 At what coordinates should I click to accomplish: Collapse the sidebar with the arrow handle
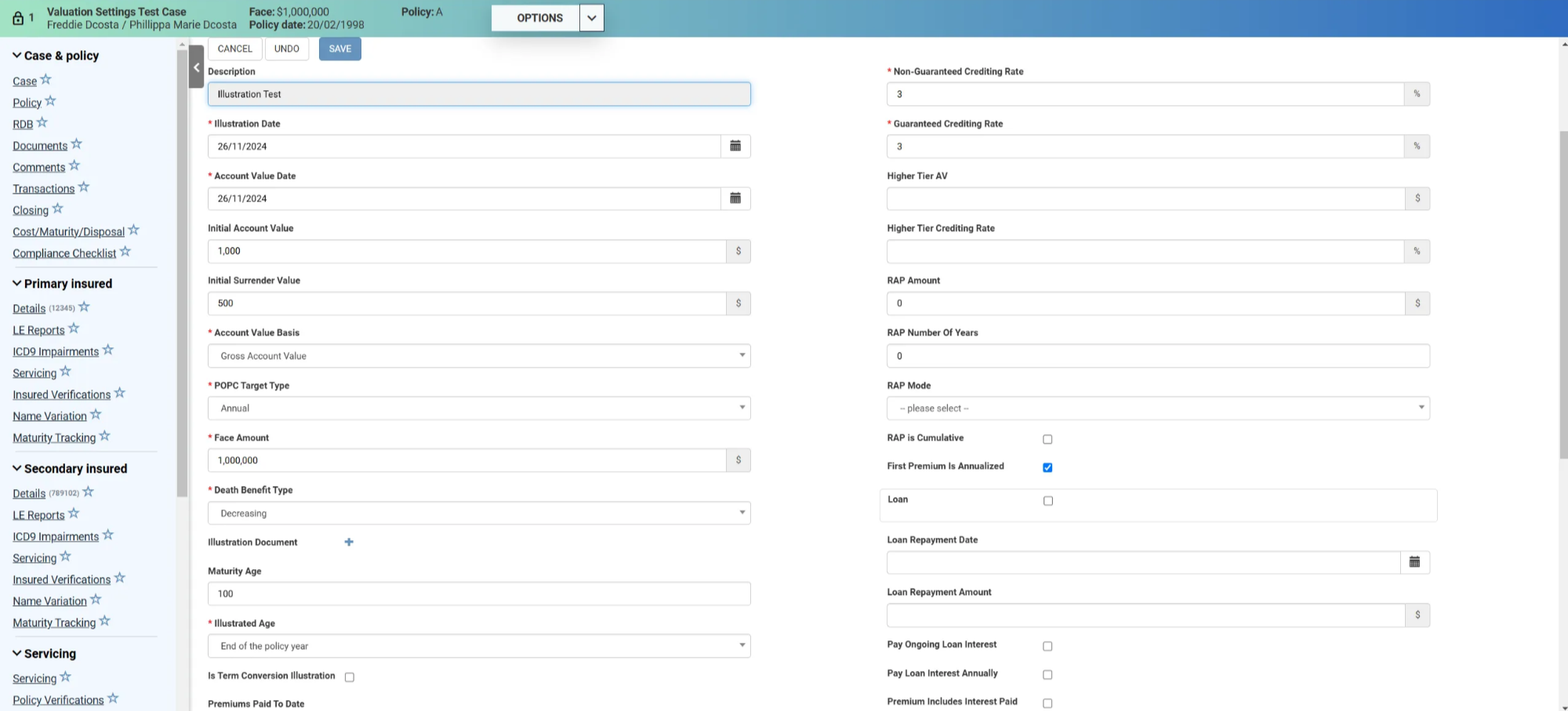coord(196,67)
